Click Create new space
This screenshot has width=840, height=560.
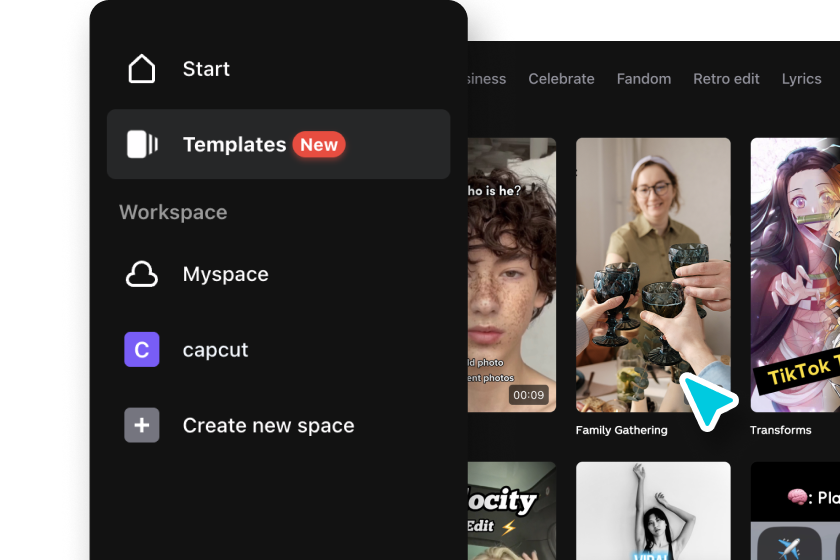click(x=268, y=425)
